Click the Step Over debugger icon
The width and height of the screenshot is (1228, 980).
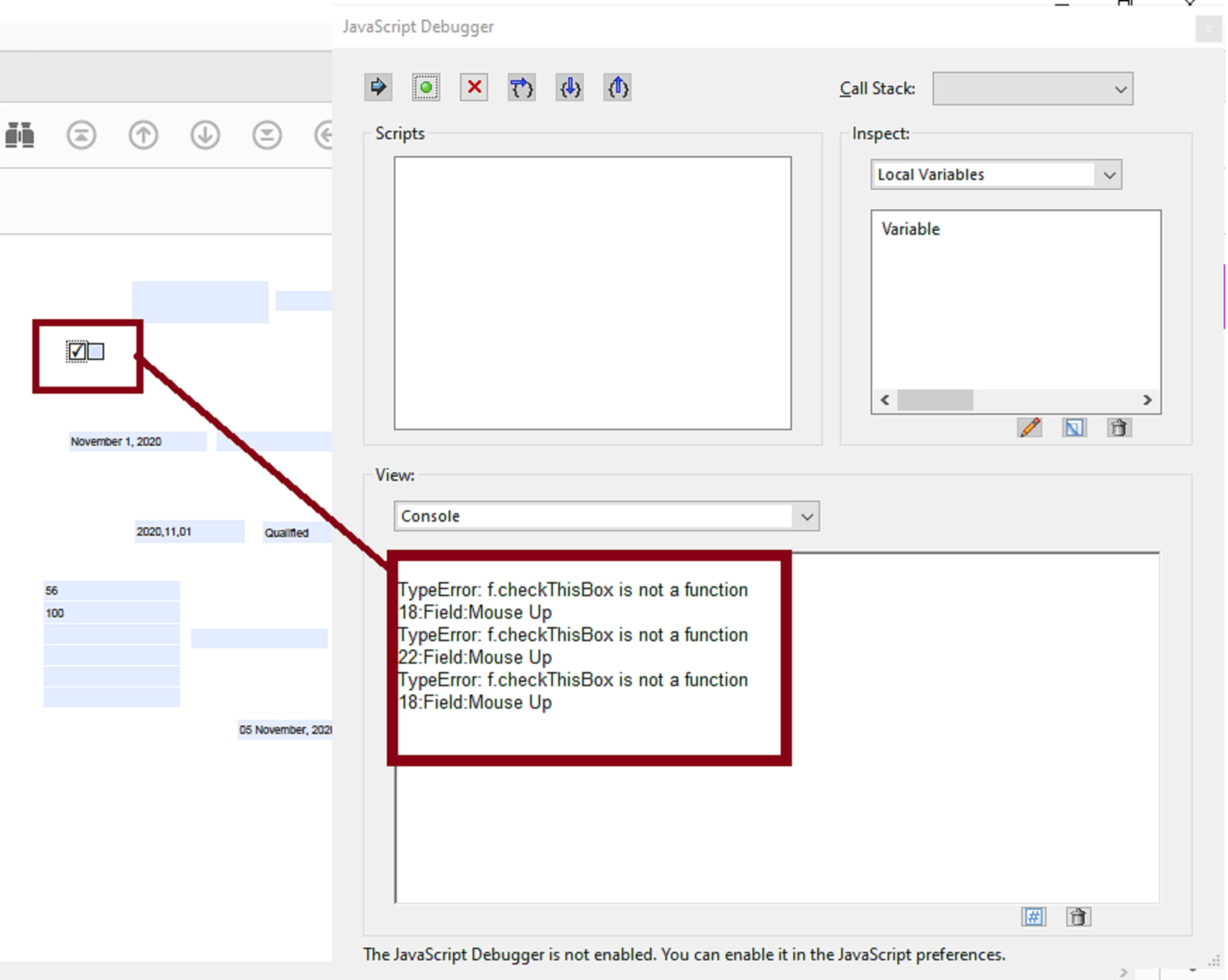click(x=522, y=88)
